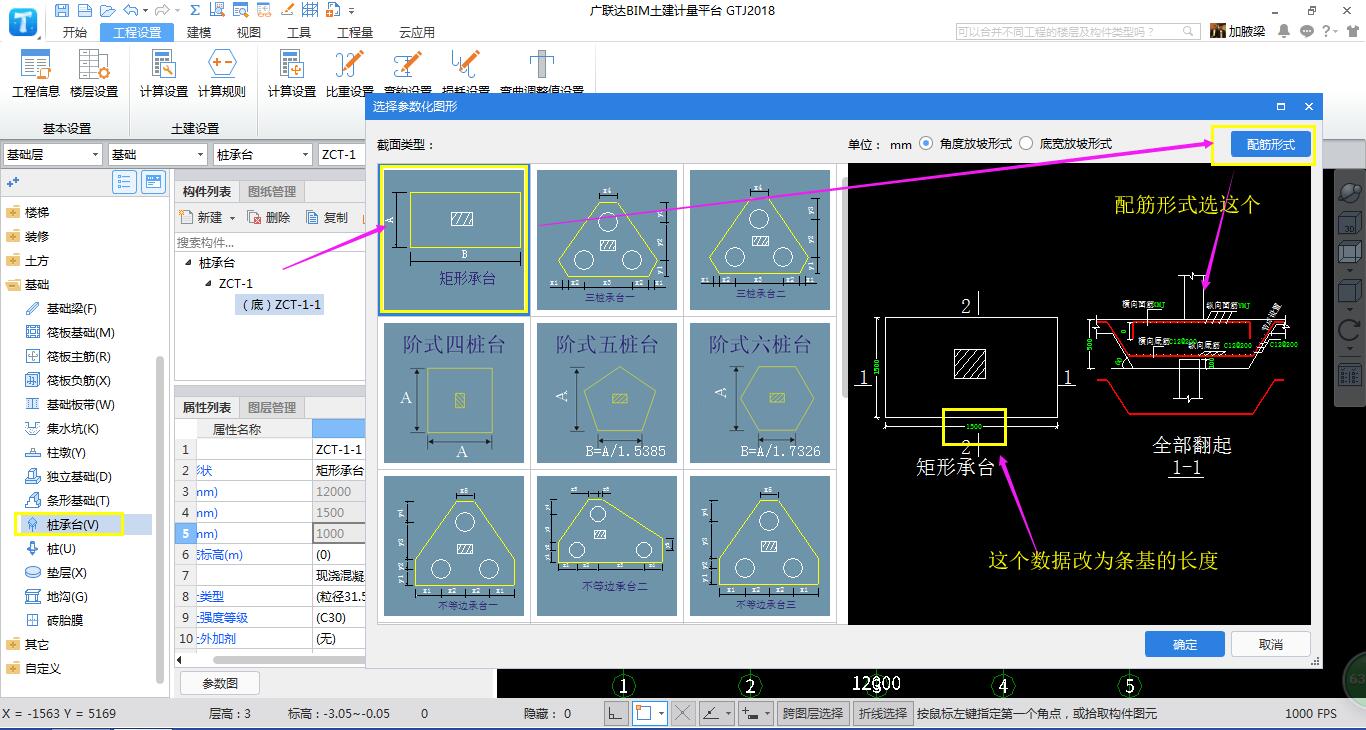This screenshot has width=1366, height=730.
Task: Select 砖胎膜 component type
Action: tap(65, 621)
